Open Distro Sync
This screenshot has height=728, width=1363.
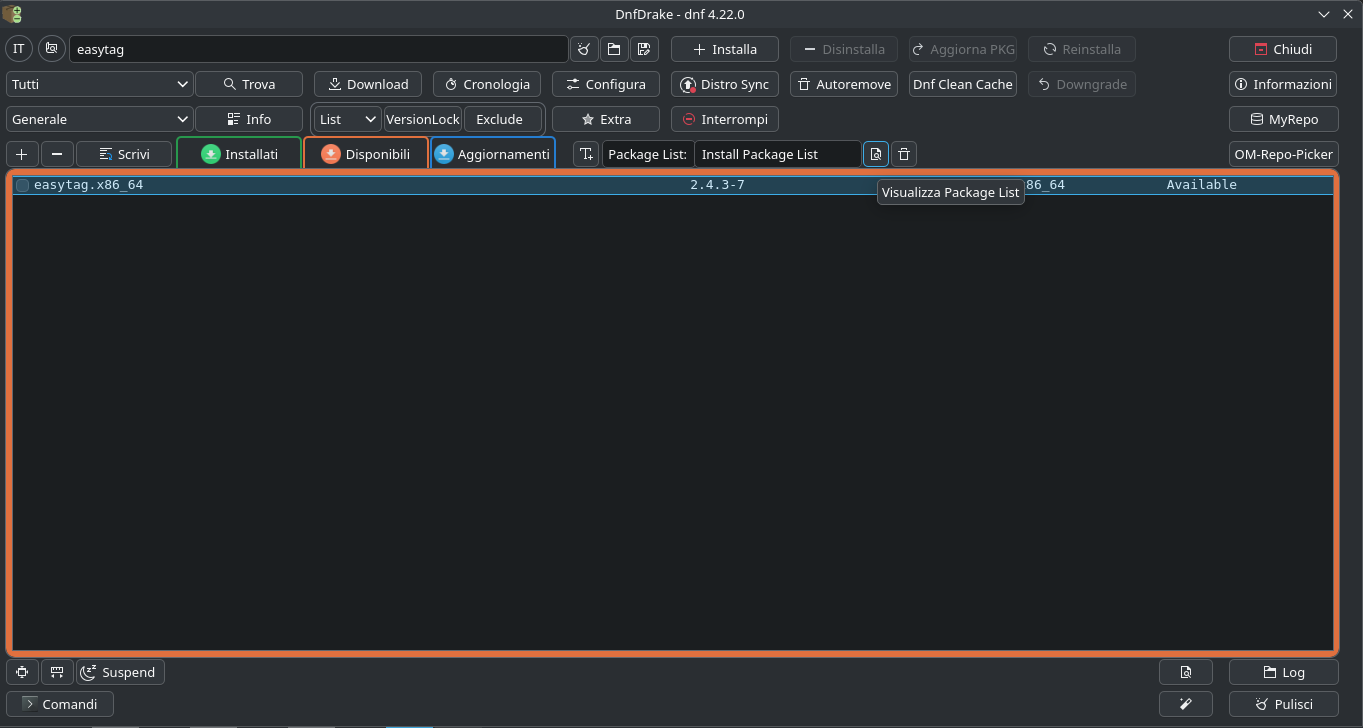pos(724,84)
